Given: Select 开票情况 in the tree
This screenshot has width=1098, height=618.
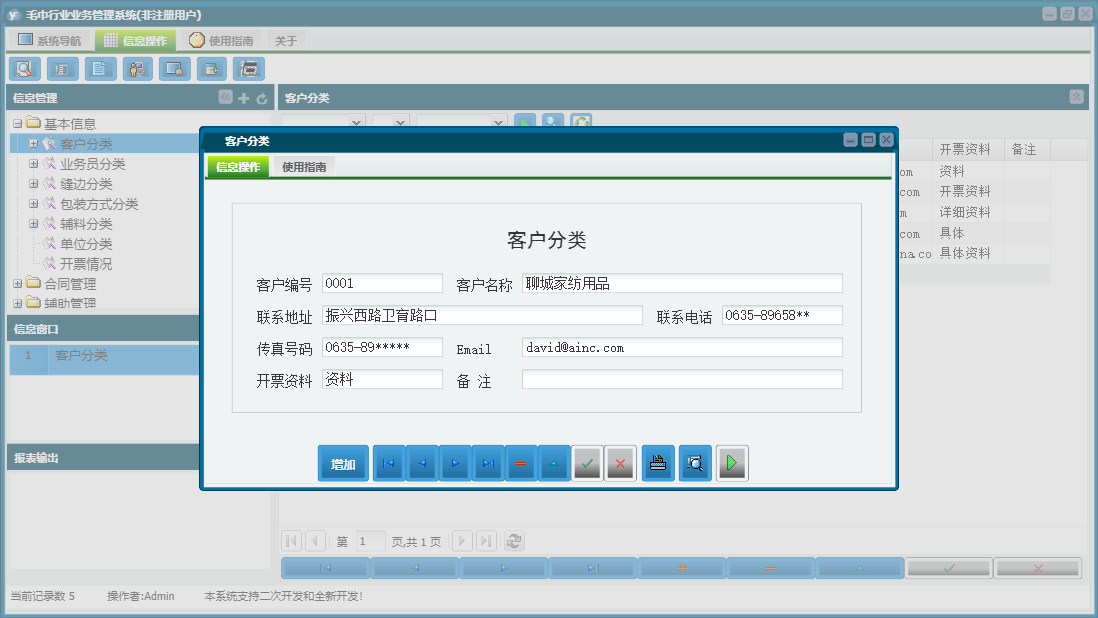Looking at the screenshot, I should pos(86,264).
